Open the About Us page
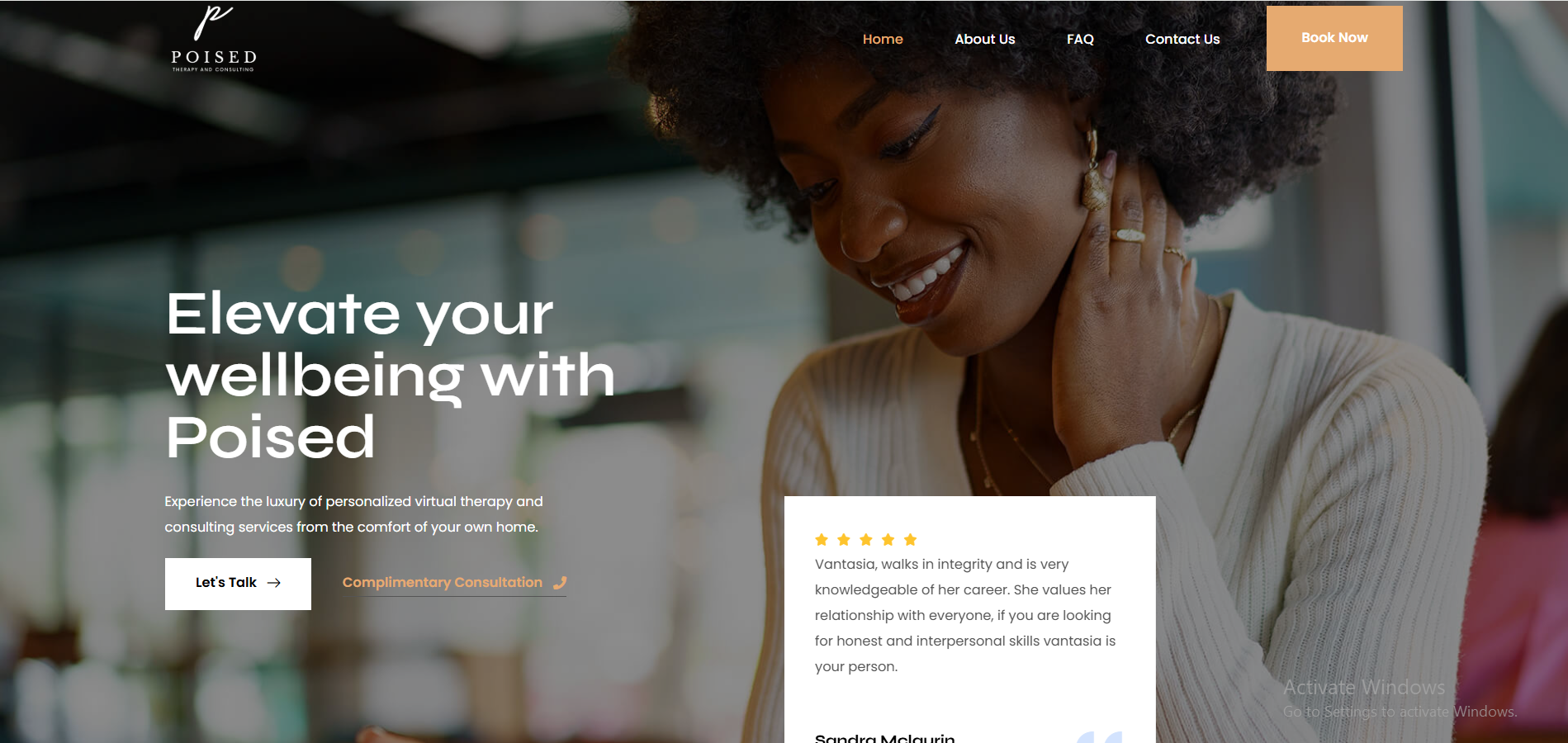Image resolution: width=1568 pixels, height=743 pixels. (x=984, y=39)
